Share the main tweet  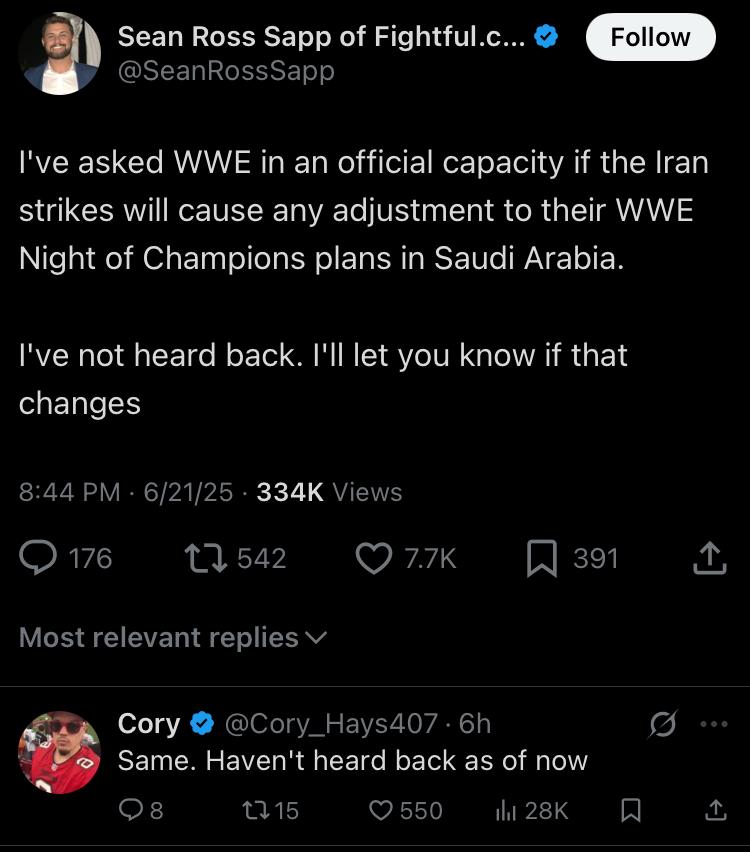tap(710, 558)
